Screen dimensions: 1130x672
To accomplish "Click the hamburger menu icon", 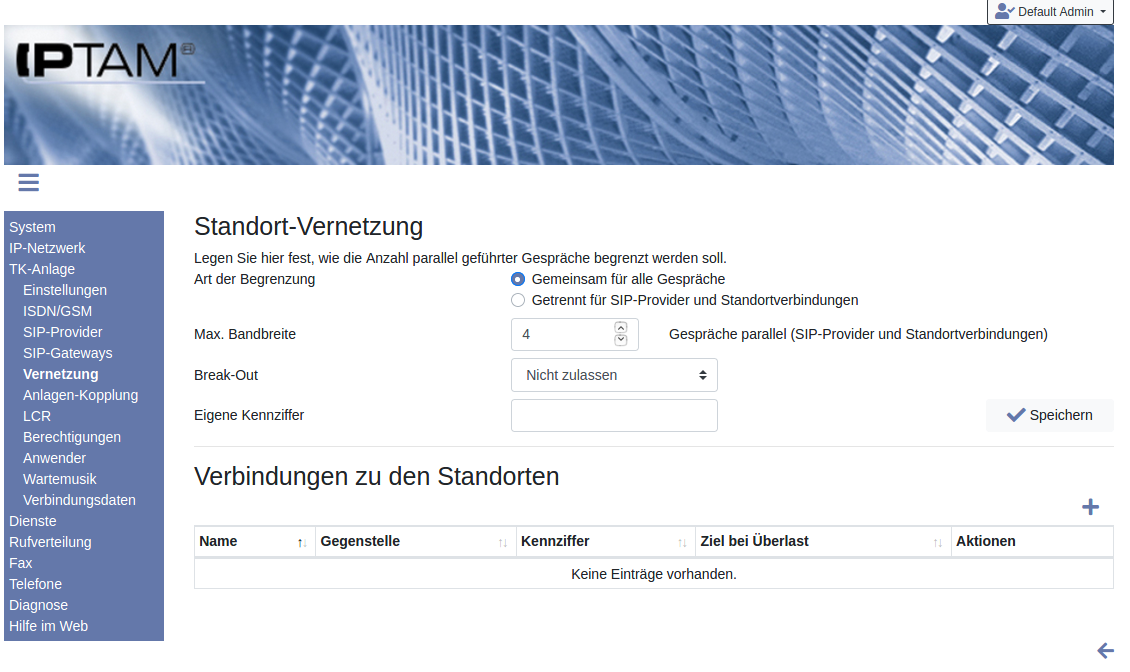I will pyautogui.click(x=28, y=182).
